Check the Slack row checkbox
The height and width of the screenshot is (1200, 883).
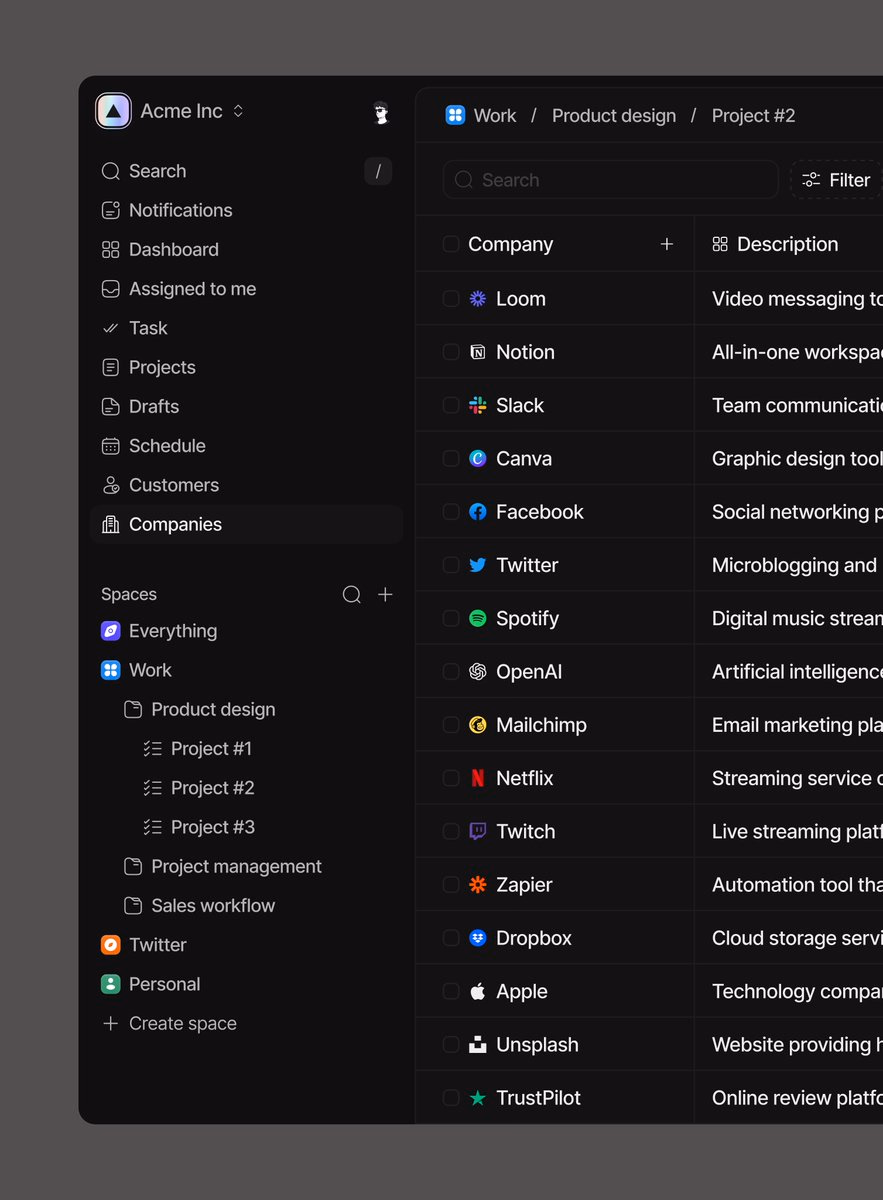click(x=451, y=405)
